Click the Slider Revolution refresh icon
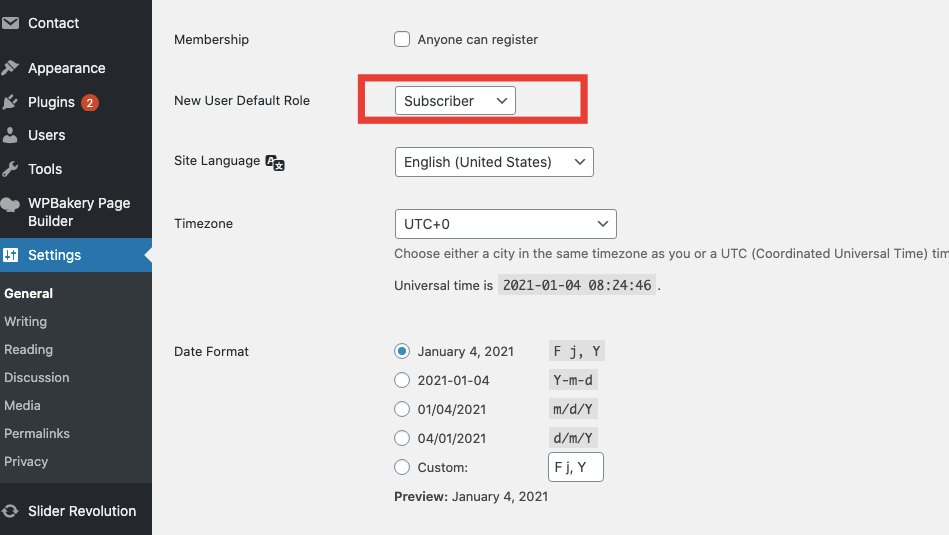Viewport: 949px width, 535px height. pyautogui.click(x=10, y=511)
